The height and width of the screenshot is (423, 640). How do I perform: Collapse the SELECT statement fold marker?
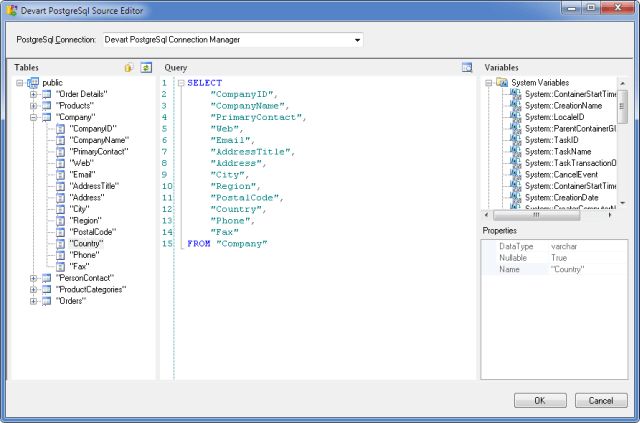[x=181, y=83]
